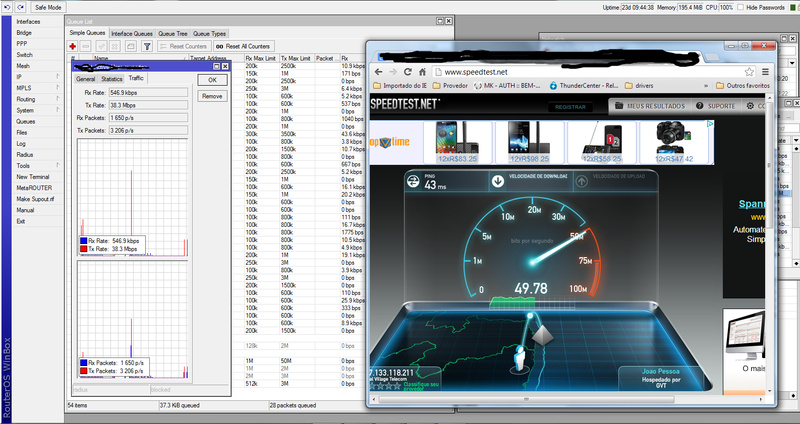Click the Reset All Counters button

click(244, 46)
